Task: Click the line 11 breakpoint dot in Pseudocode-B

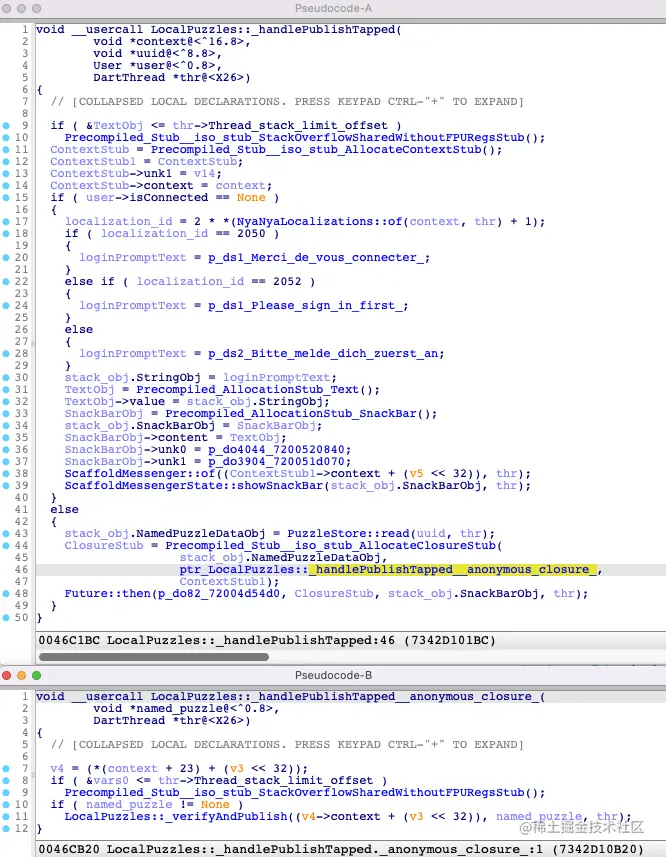Action: 6,817
